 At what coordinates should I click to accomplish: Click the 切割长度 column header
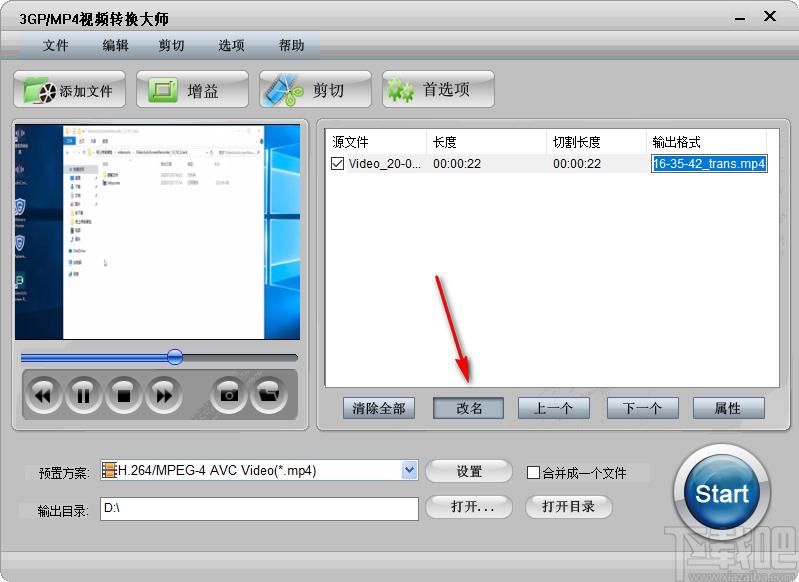[x=596, y=142]
